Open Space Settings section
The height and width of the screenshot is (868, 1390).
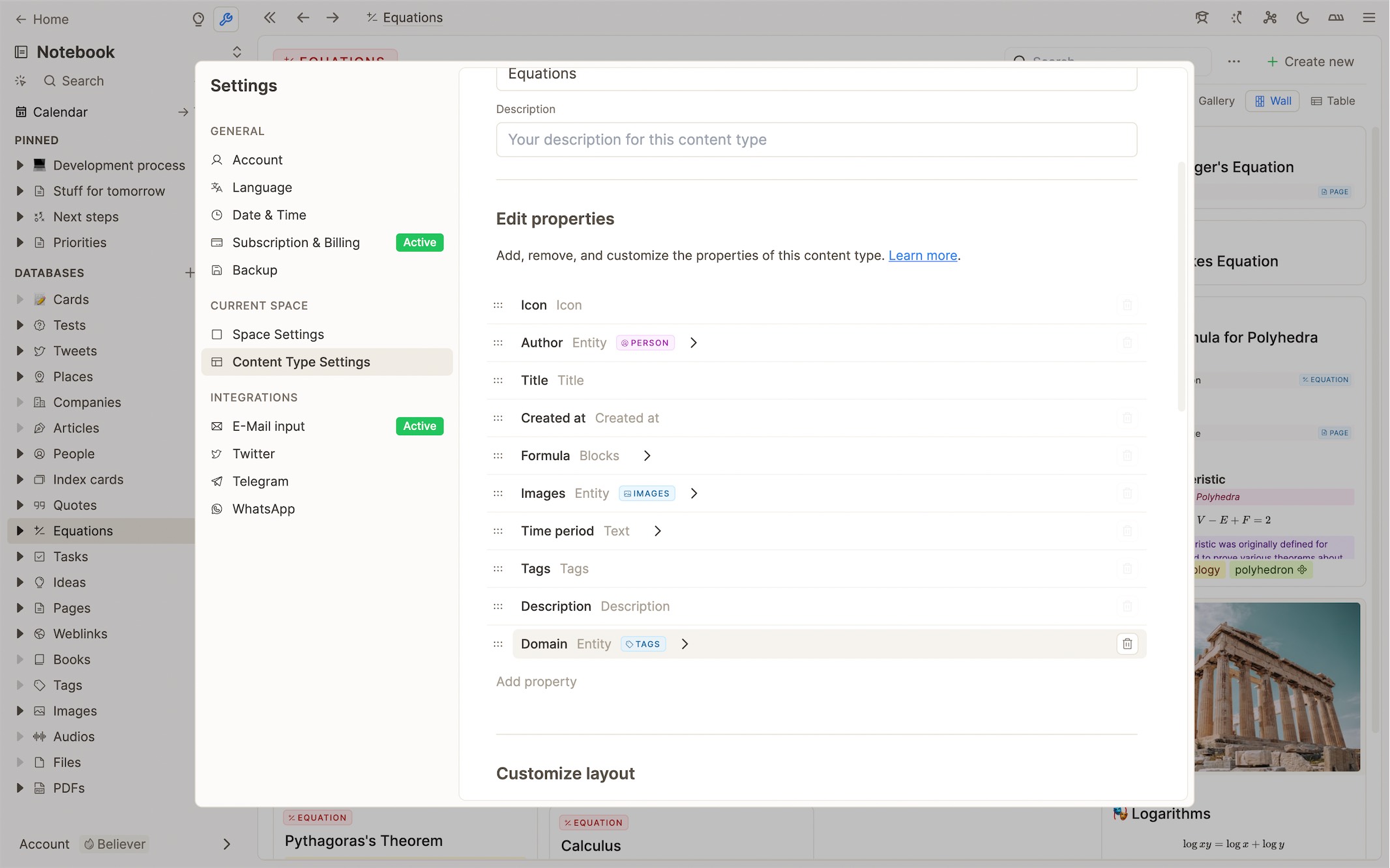[327, 334]
